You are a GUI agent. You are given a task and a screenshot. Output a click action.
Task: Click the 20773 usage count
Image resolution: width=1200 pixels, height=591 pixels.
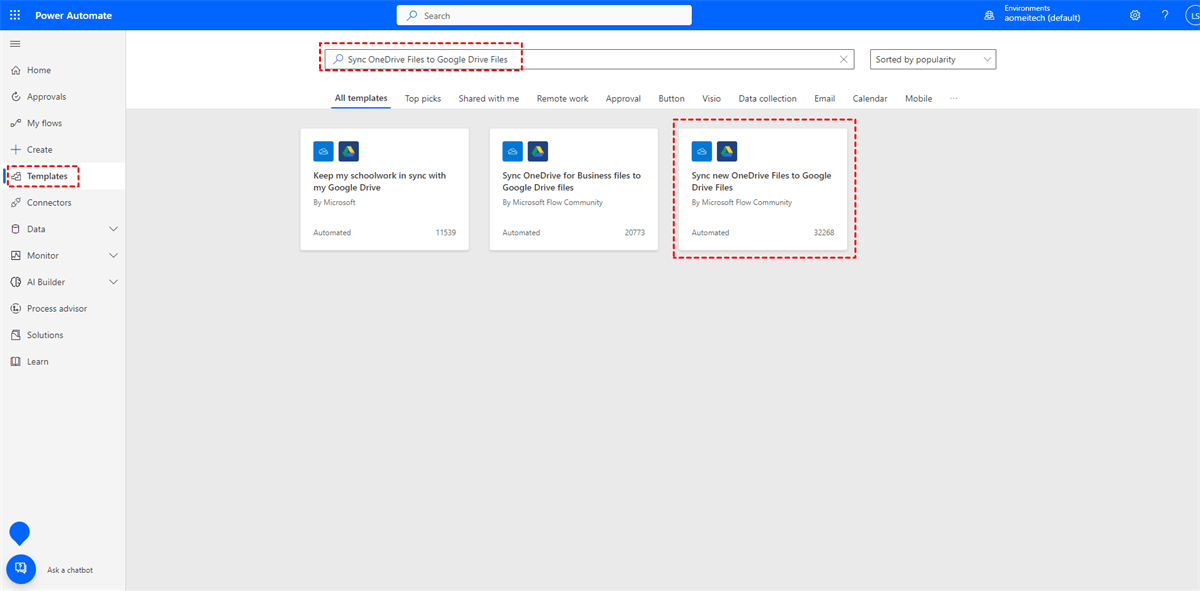tap(635, 233)
